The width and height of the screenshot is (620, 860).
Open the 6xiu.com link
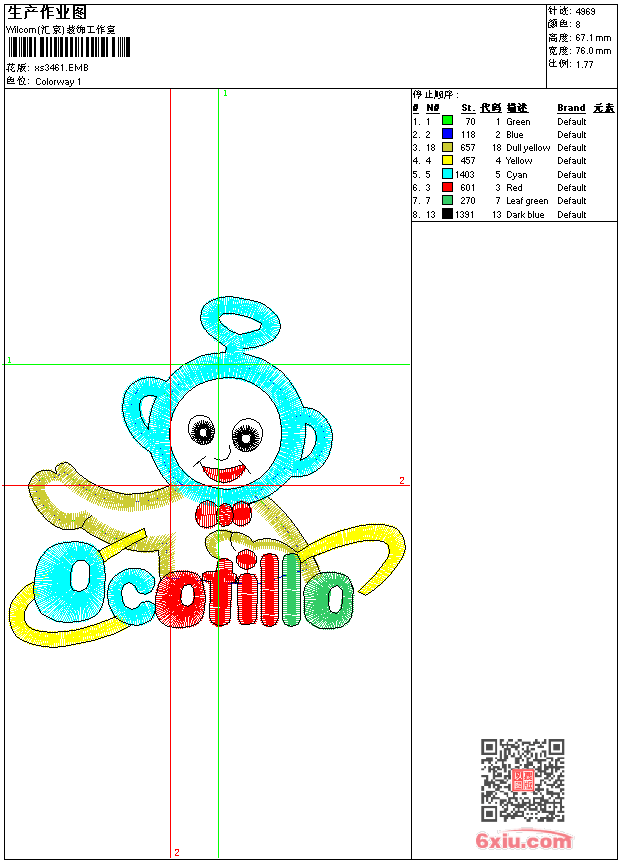(523, 840)
